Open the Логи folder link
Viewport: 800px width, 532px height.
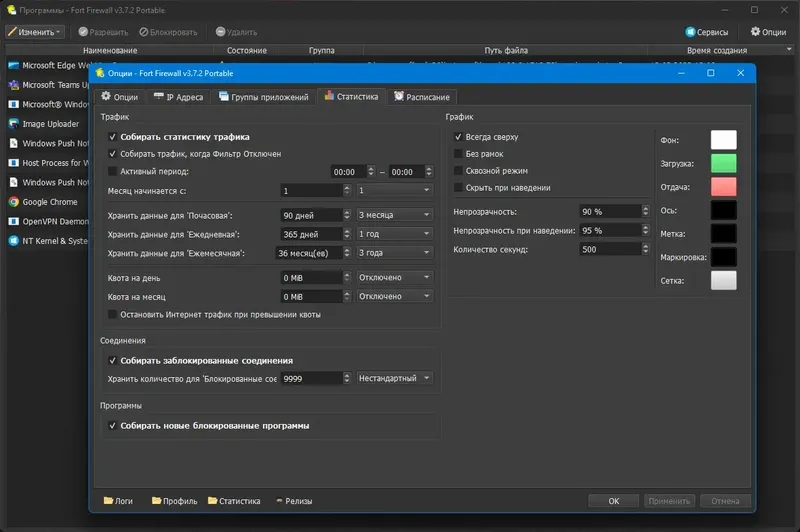(x=118, y=501)
